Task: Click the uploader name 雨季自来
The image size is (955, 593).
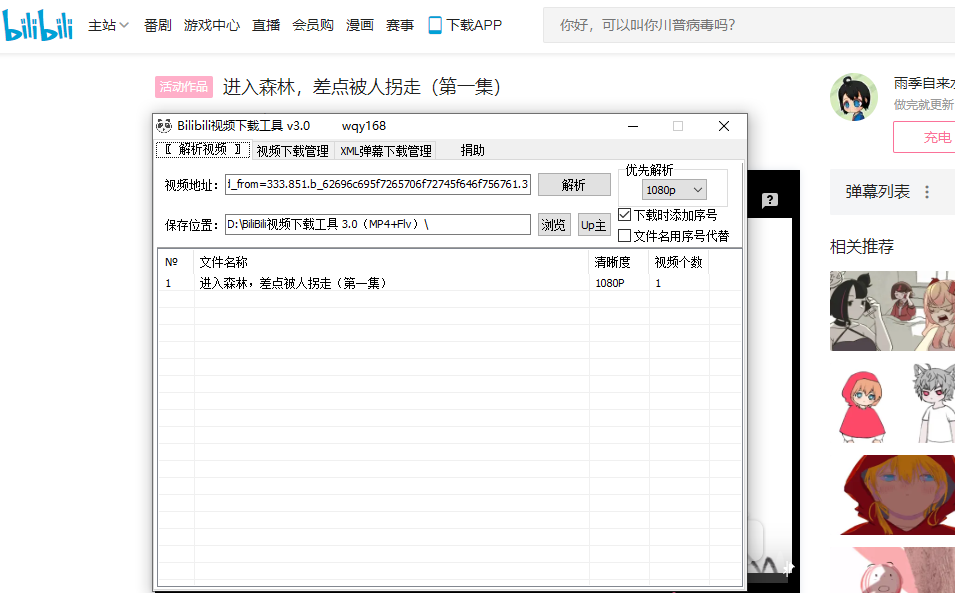Action: (x=924, y=83)
